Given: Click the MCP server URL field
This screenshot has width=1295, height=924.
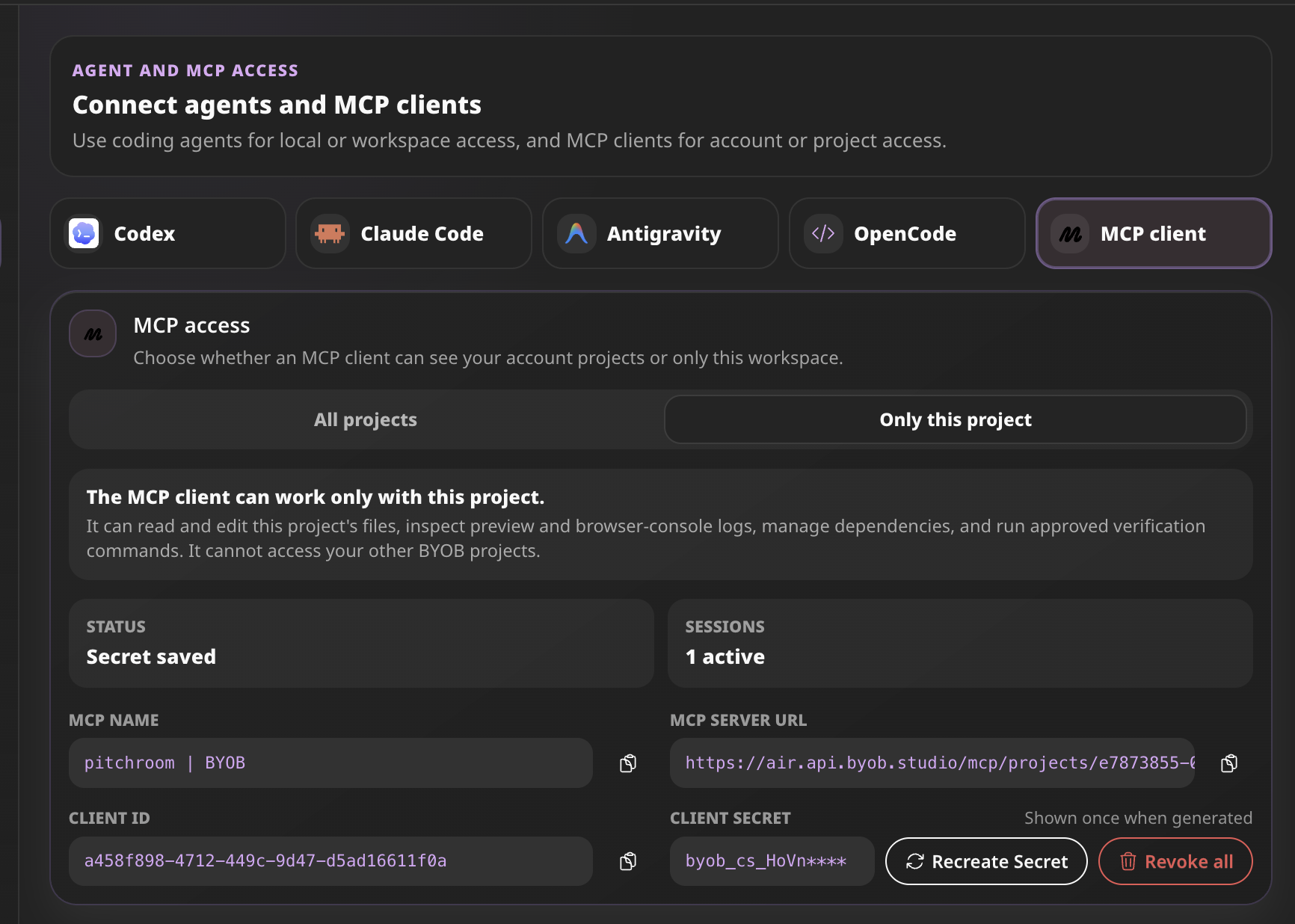Looking at the screenshot, I should [932, 763].
